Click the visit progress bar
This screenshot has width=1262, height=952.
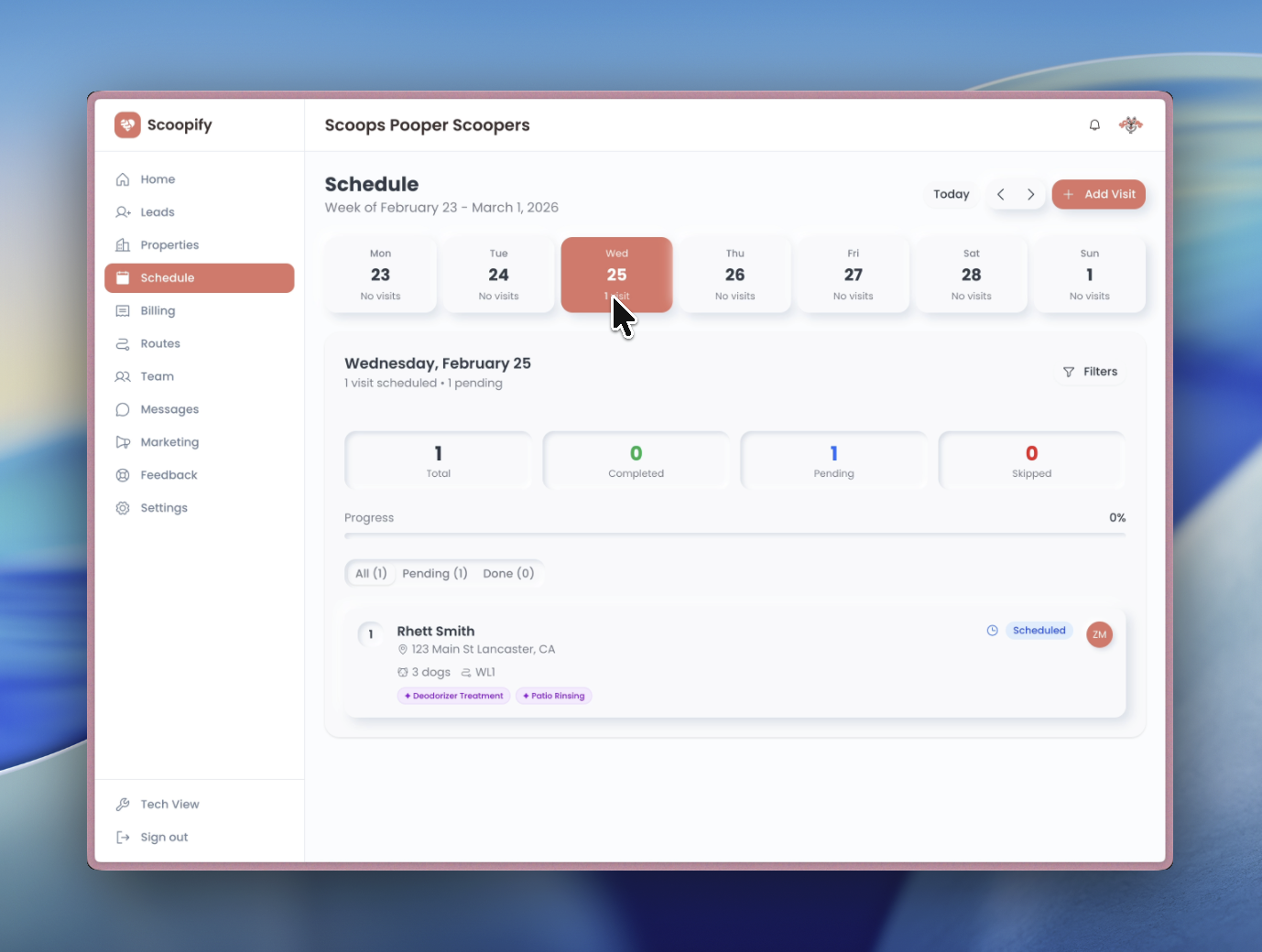point(734,535)
